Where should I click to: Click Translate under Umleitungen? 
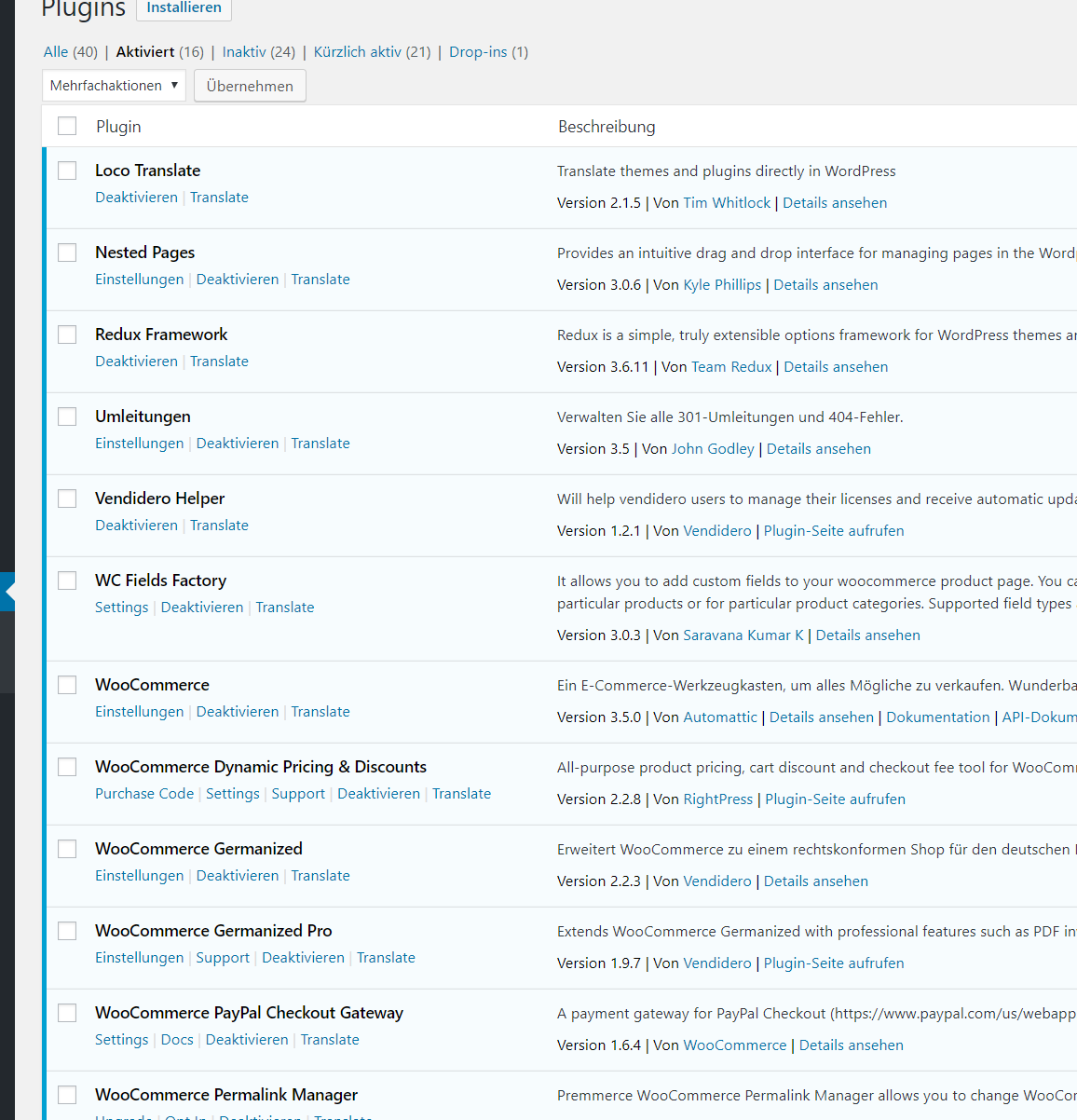click(x=320, y=444)
